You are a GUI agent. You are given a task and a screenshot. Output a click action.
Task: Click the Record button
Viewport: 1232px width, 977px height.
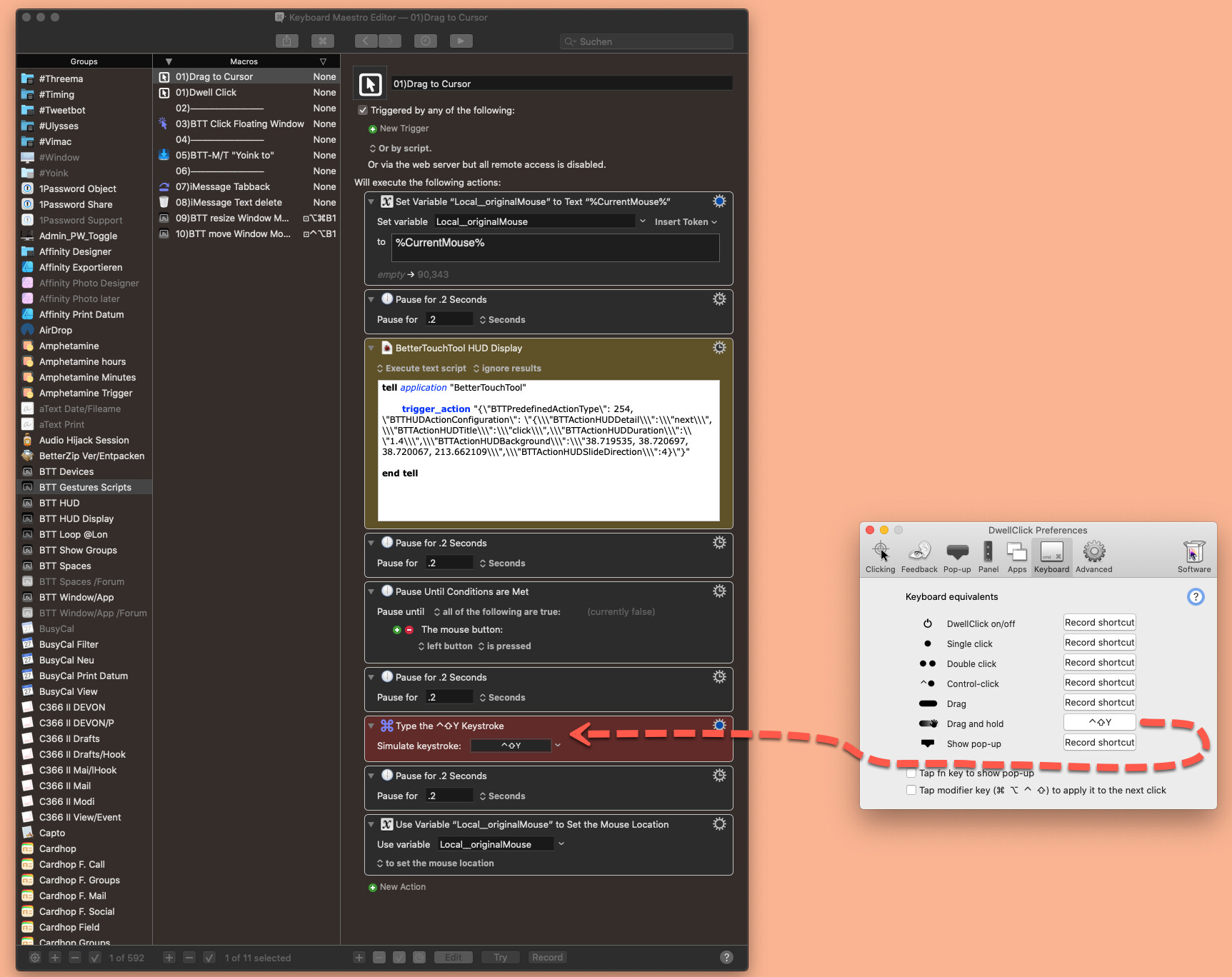point(548,958)
